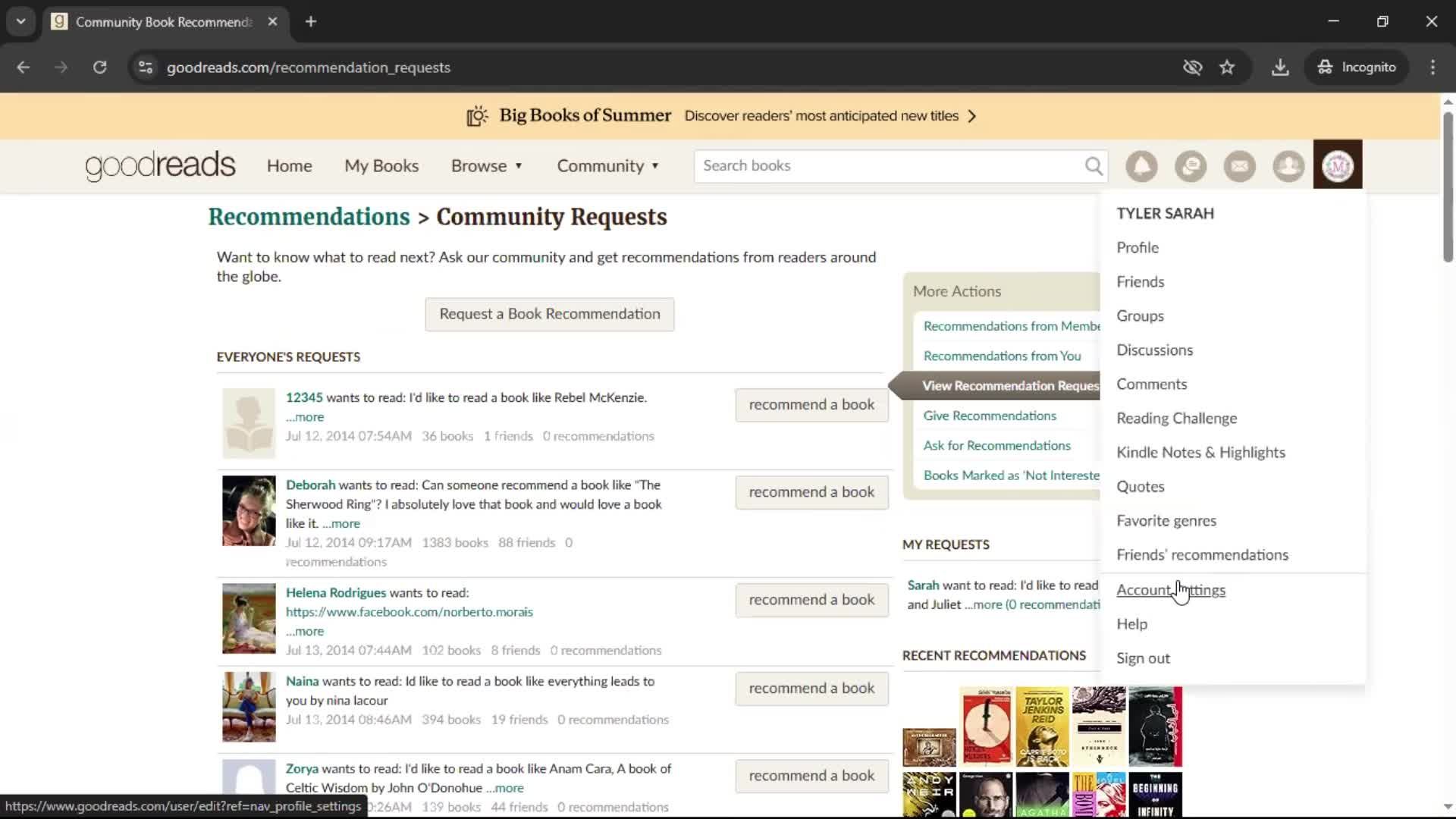
Task: Select Quotes in user menu
Action: coord(1140,486)
